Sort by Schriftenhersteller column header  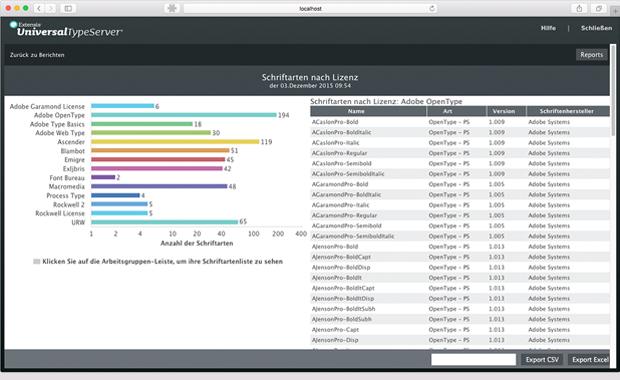568,111
